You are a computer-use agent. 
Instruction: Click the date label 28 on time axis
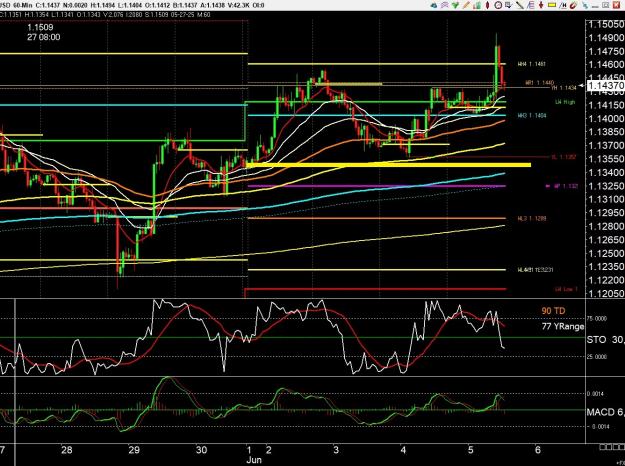click(x=67, y=450)
